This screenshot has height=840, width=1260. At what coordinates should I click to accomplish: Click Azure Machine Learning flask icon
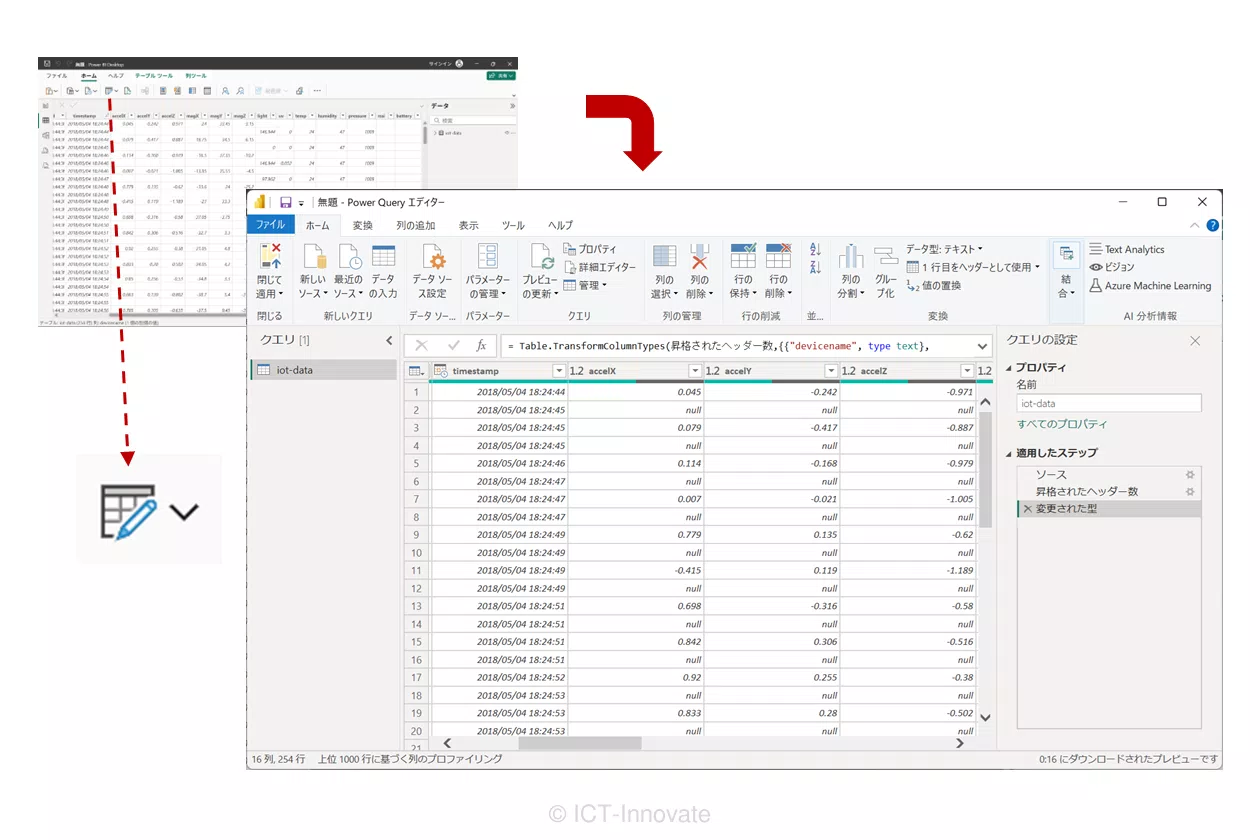pos(1095,285)
